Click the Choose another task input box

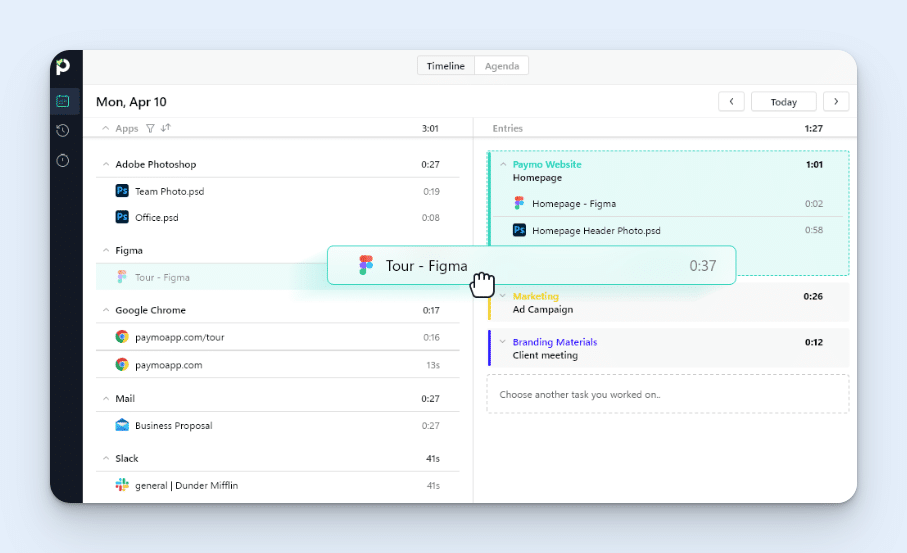pyautogui.click(x=668, y=395)
